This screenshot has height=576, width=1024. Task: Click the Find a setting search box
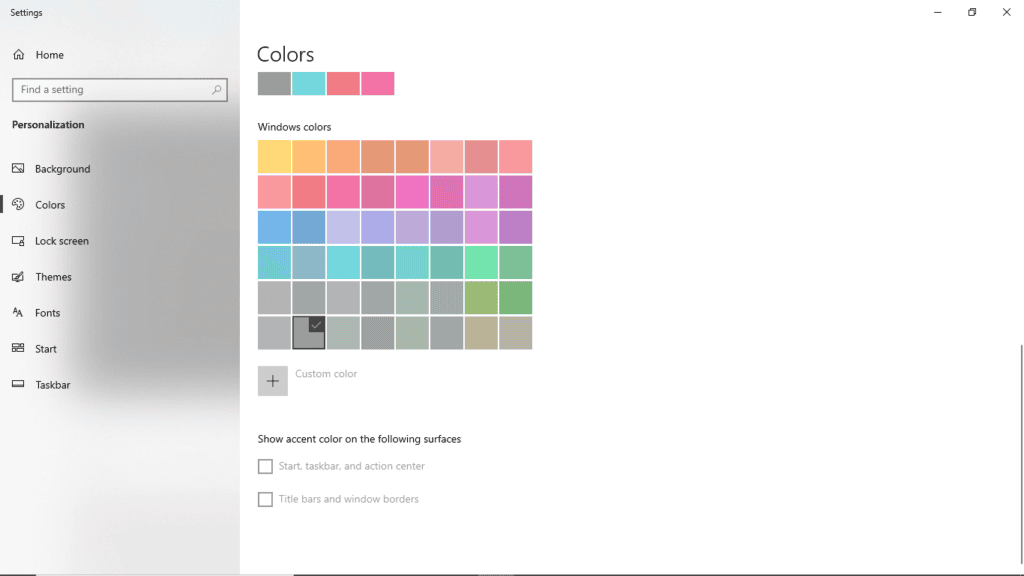[x=110, y=90]
